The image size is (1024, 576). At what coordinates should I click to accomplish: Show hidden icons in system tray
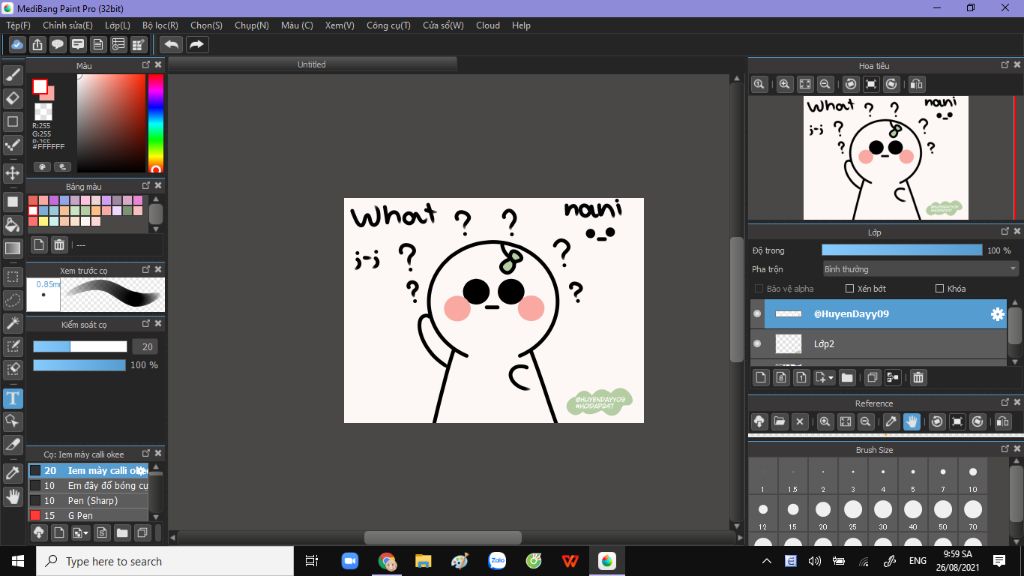pyautogui.click(x=767, y=561)
